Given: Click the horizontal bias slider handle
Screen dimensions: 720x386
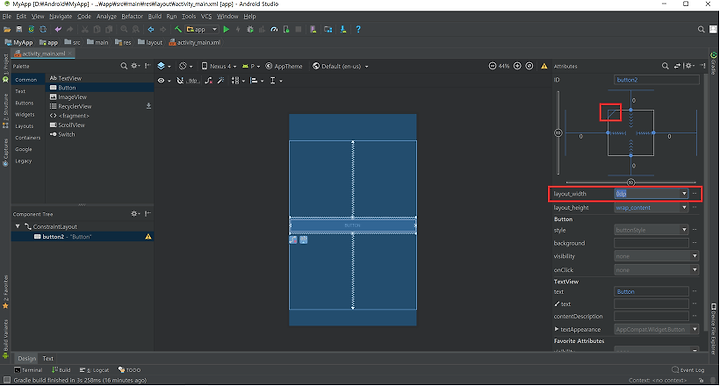Looking at the screenshot, I should tap(631, 182).
